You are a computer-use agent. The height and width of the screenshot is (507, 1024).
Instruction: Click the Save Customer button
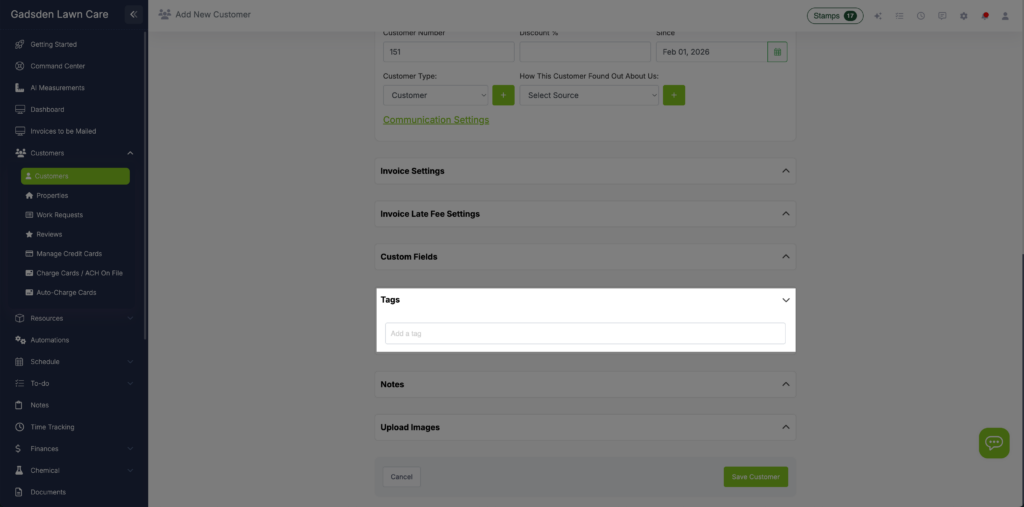tap(755, 477)
